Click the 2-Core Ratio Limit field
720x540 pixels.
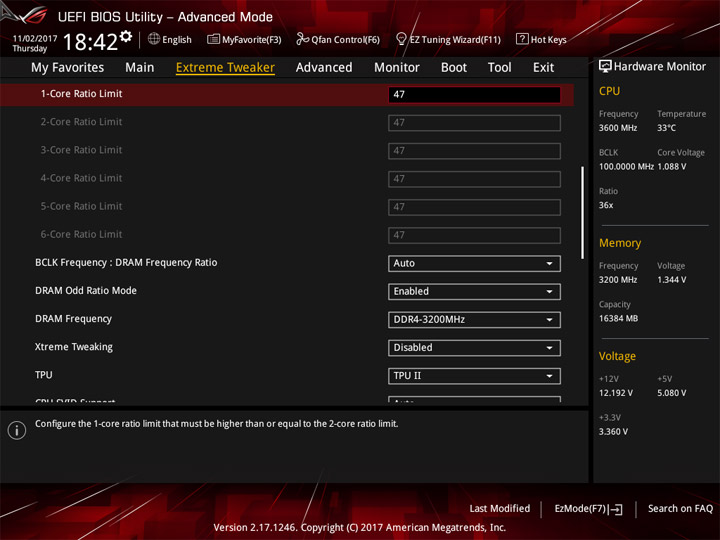474,123
